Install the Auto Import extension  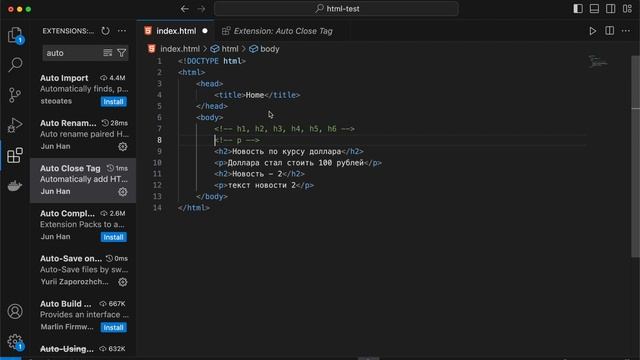pyautogui.click(x=113, y=102)
